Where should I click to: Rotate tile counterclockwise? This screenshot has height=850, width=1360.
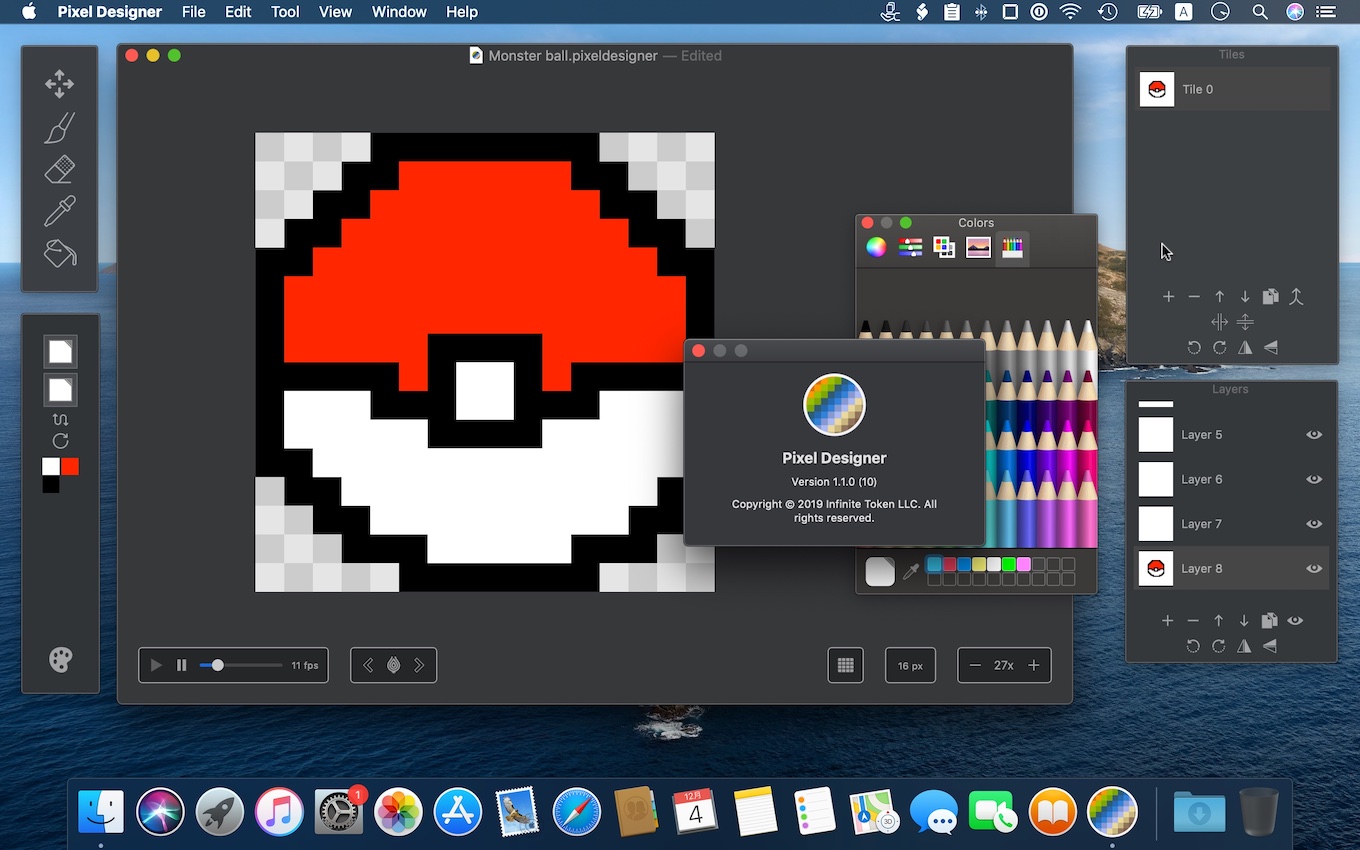[x=1194, y=348]
